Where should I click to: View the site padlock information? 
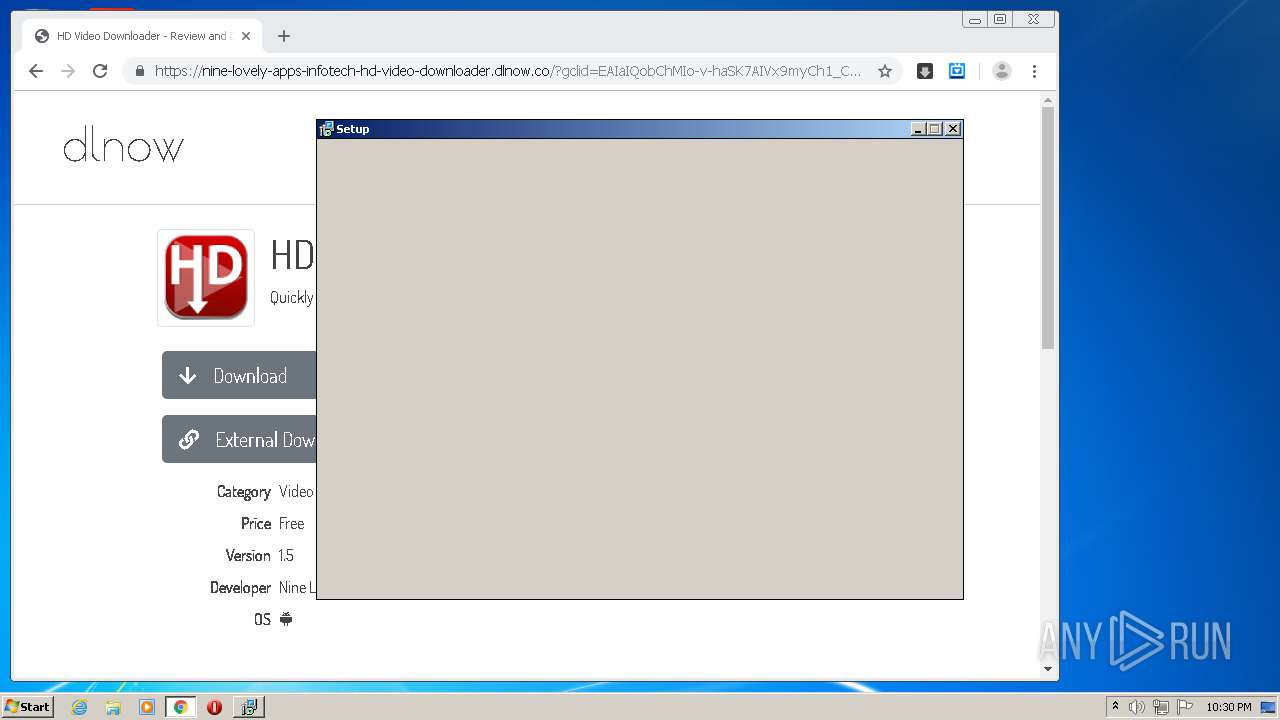click(139, 71)
